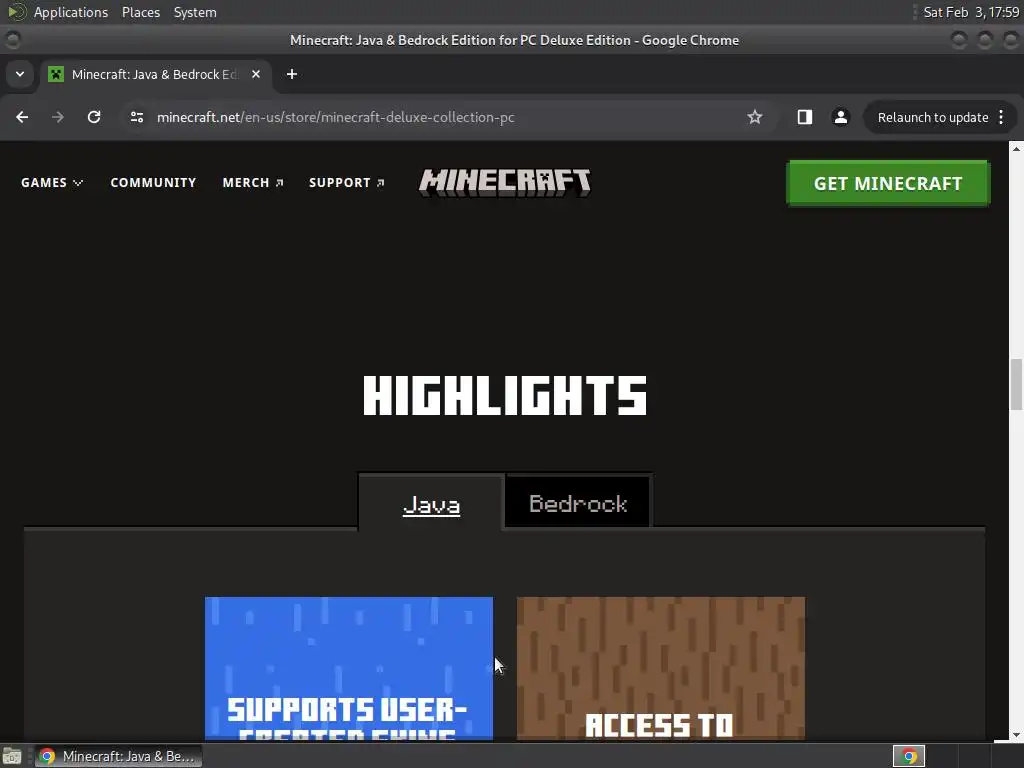
Task: Click the Chrome taskbar window button
Action: point(119,756)
